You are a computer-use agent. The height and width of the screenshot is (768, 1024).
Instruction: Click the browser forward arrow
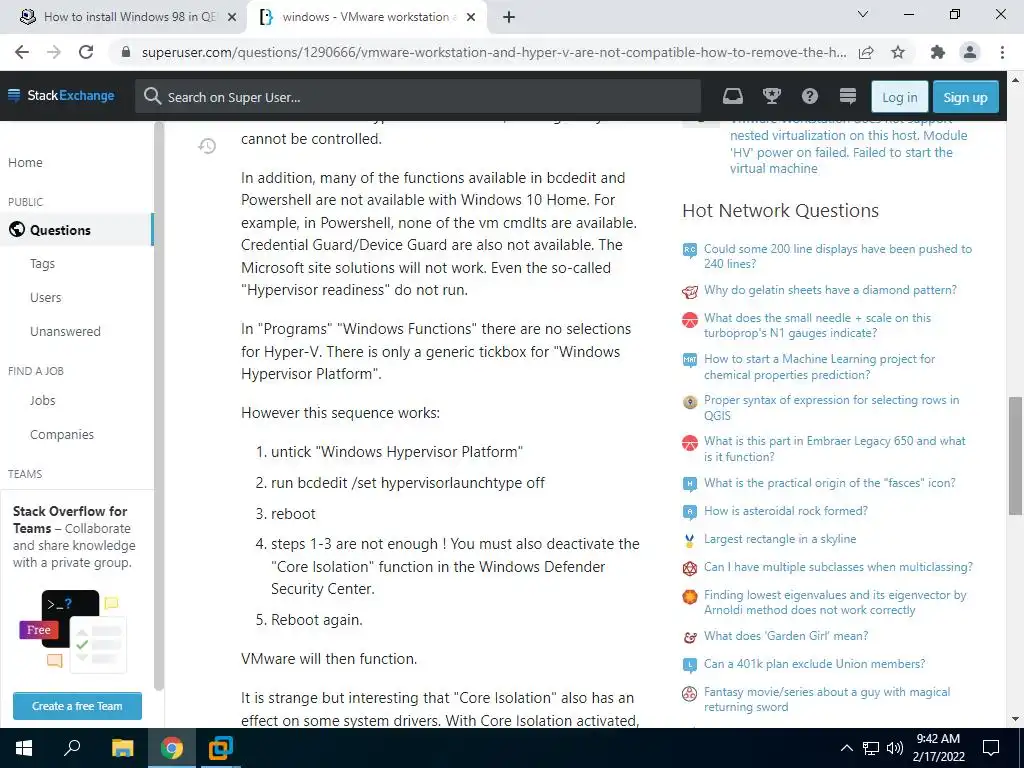tap(54, 52)
